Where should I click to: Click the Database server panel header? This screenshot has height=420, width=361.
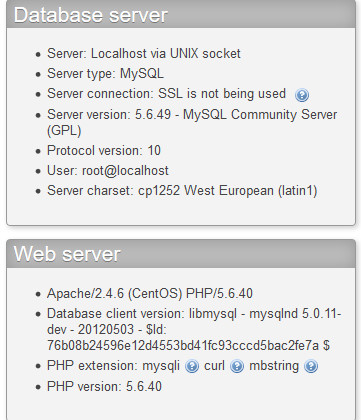click(x=181, y=15)
